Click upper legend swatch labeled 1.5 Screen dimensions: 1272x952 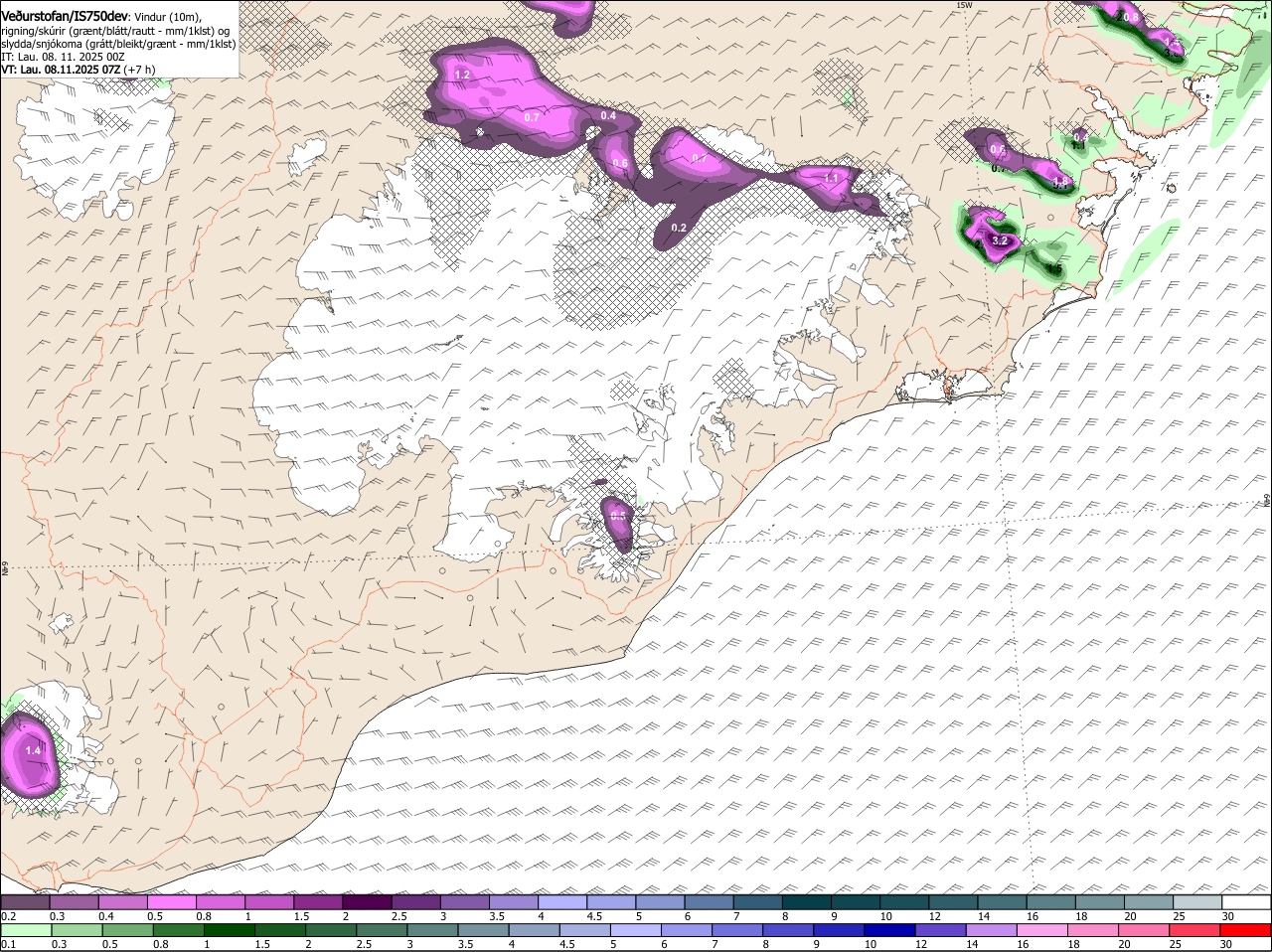[x=318, y=902]
